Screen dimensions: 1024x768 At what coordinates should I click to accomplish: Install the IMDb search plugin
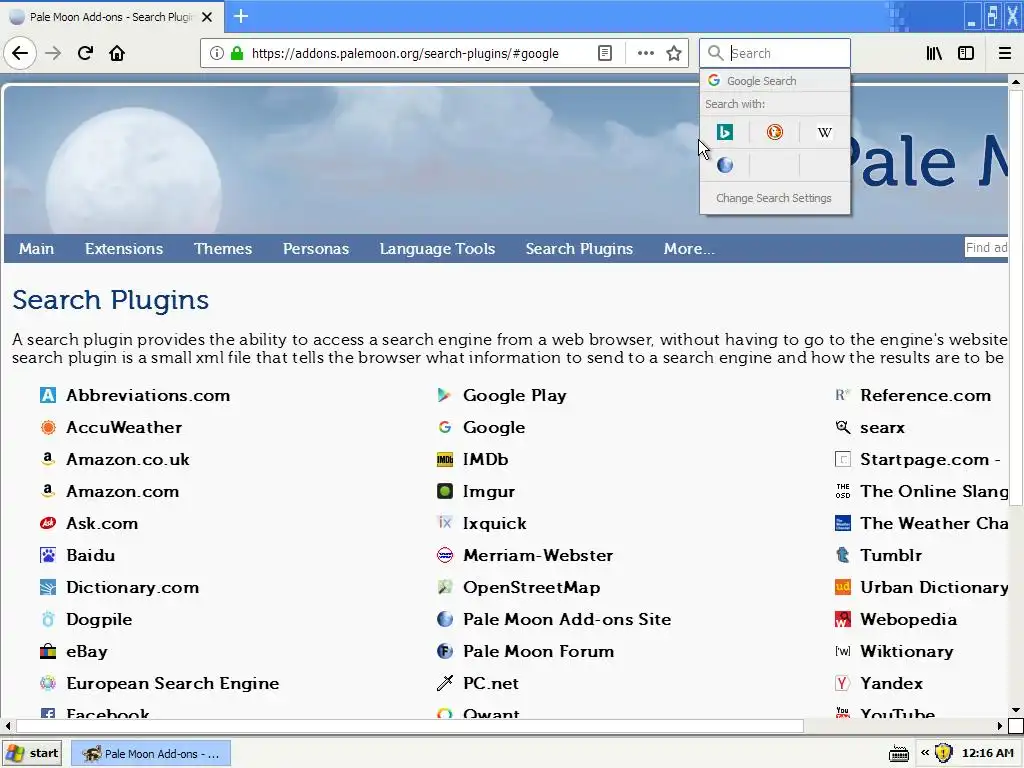click(485, 459)
